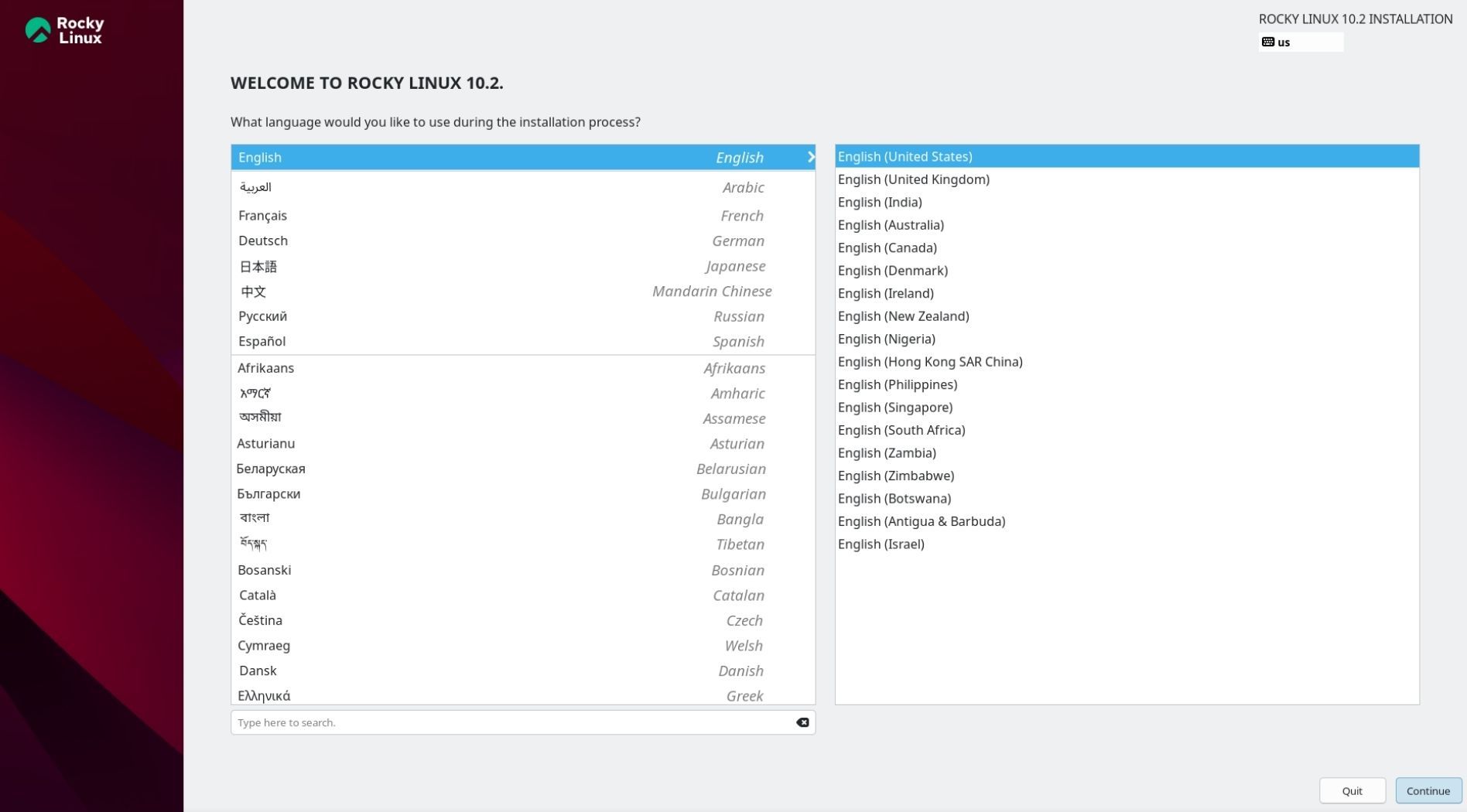Choose English (United Kingdom) locale
1467x812 pixels.
point(1127,179)
